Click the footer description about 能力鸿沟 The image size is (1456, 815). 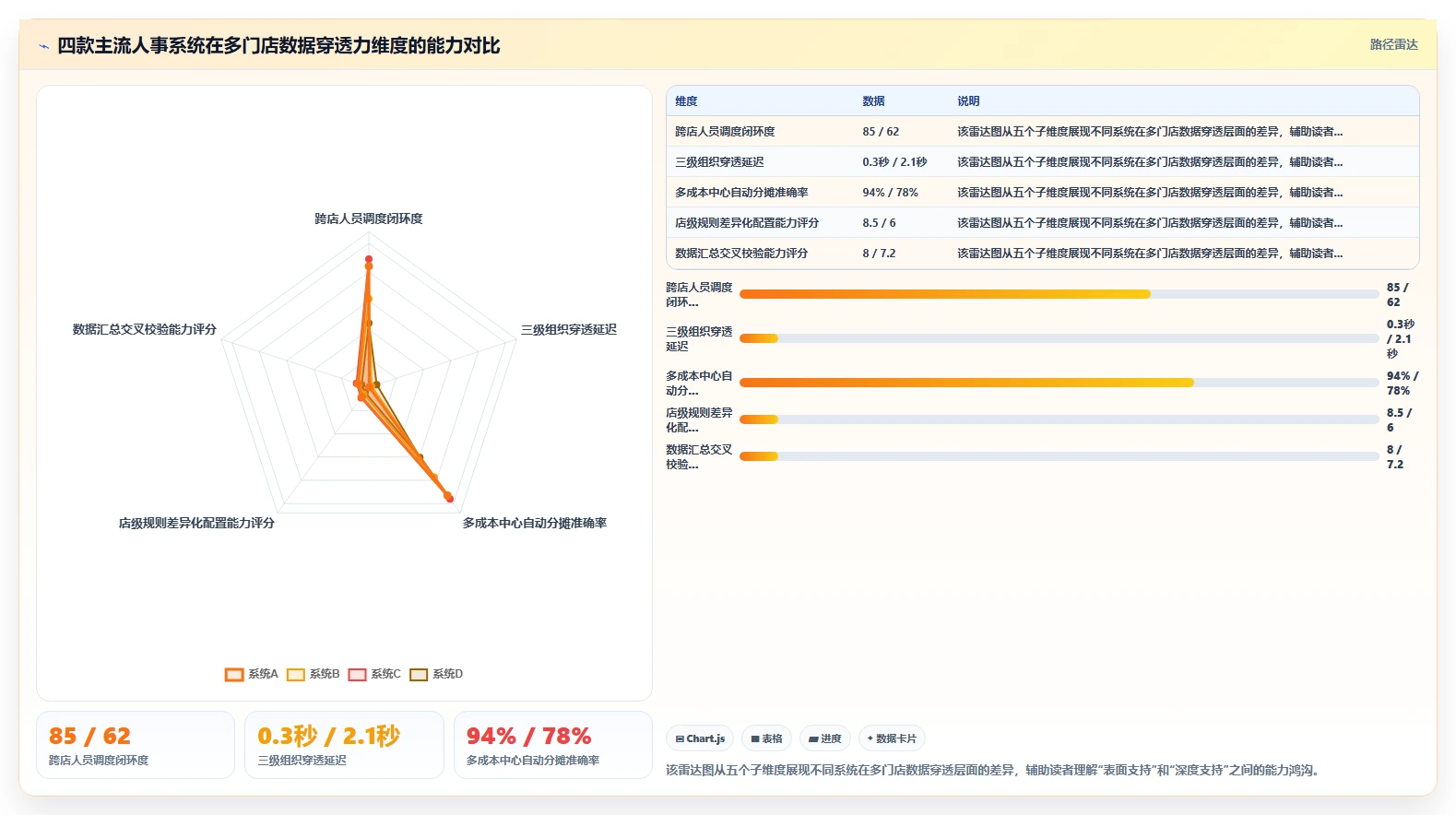[992, 770]
